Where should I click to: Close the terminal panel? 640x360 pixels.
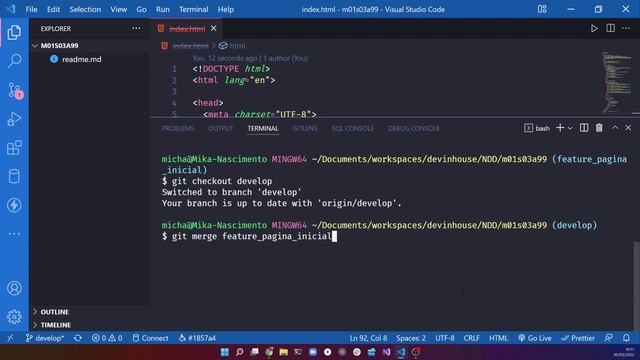pyautogui.click(x=628, y=128)
